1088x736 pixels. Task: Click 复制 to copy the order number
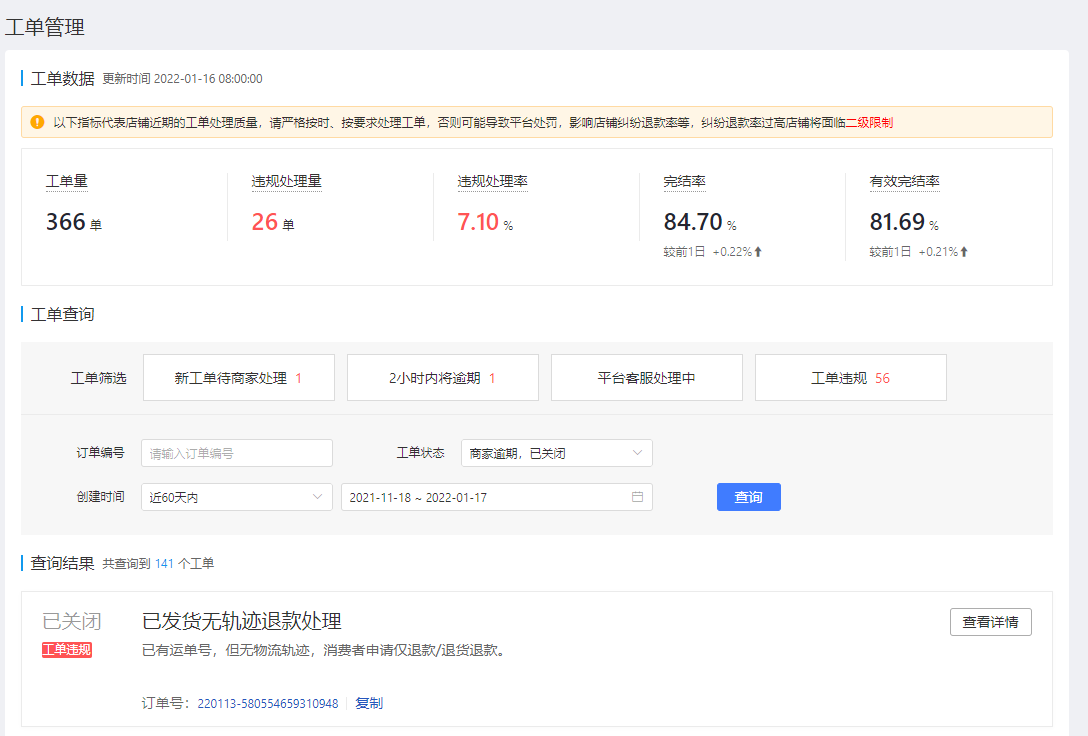click(x=368, y=702)
